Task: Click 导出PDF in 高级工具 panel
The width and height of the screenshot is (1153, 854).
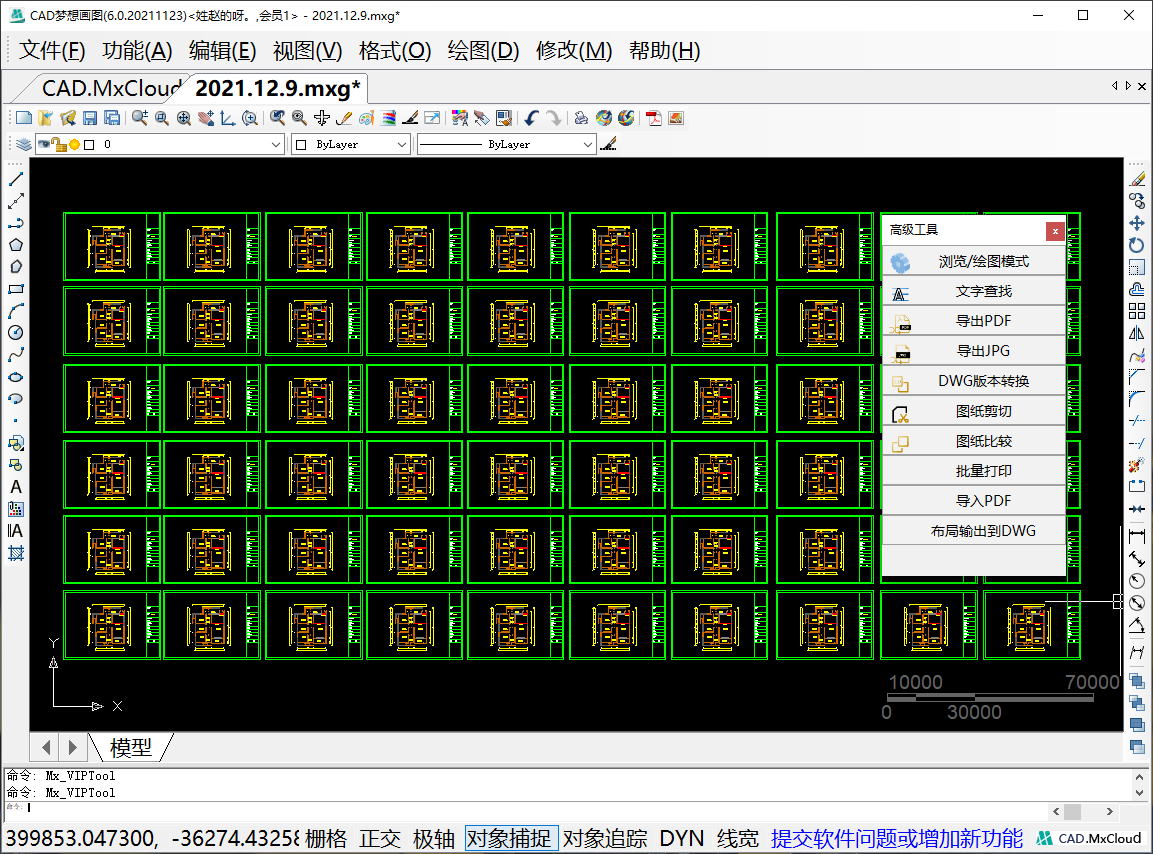Action: click(x=974, y=321)
